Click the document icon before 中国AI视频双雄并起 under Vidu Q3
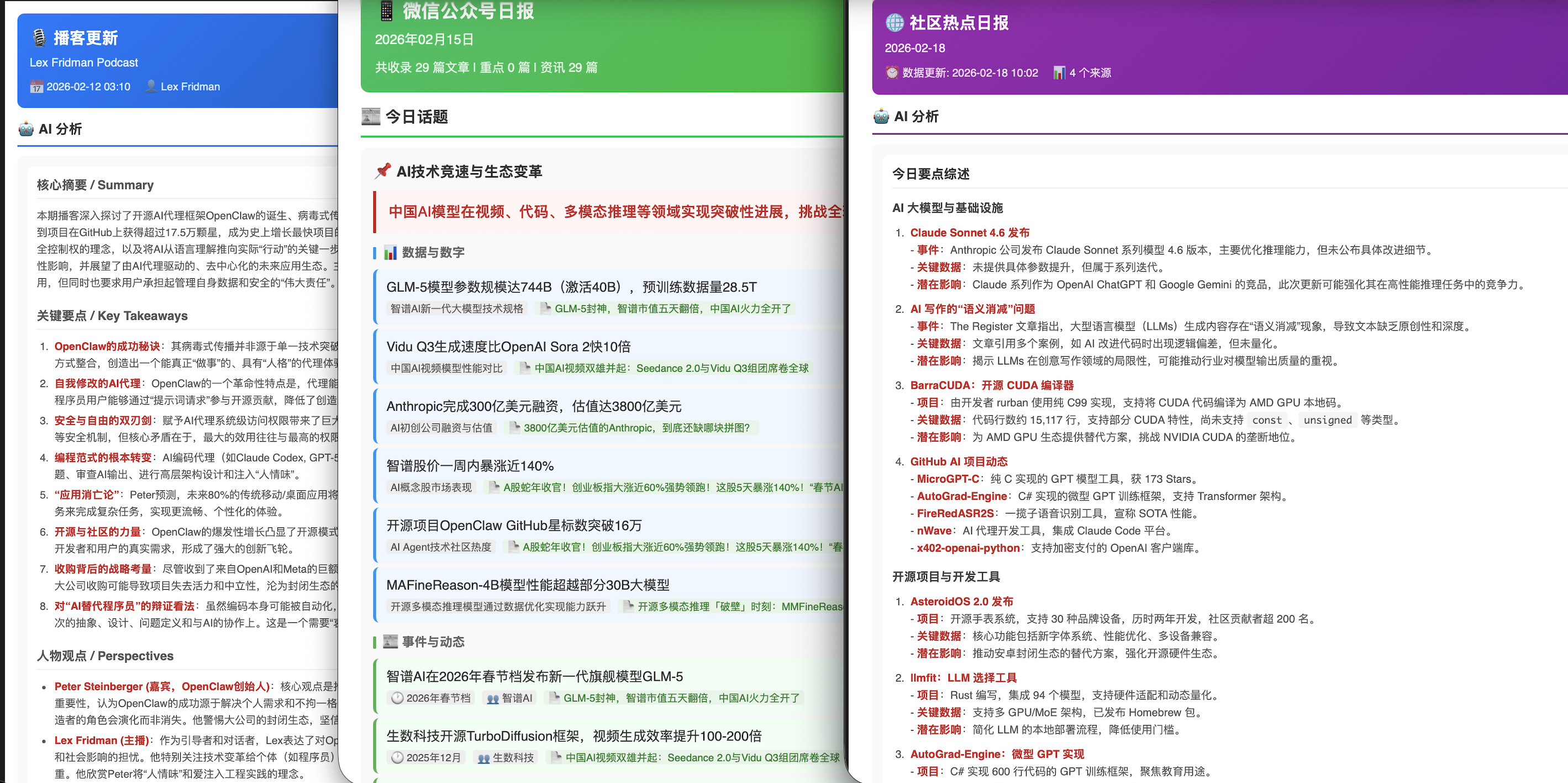The height and width of the screenshot is (783, 1568). 525,368
